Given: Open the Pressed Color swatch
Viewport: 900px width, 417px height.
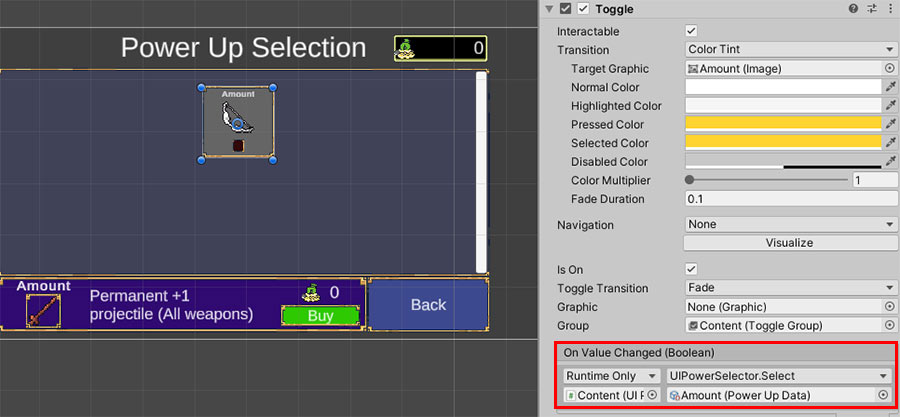Looking at the screenshot, I should point(783,124).
